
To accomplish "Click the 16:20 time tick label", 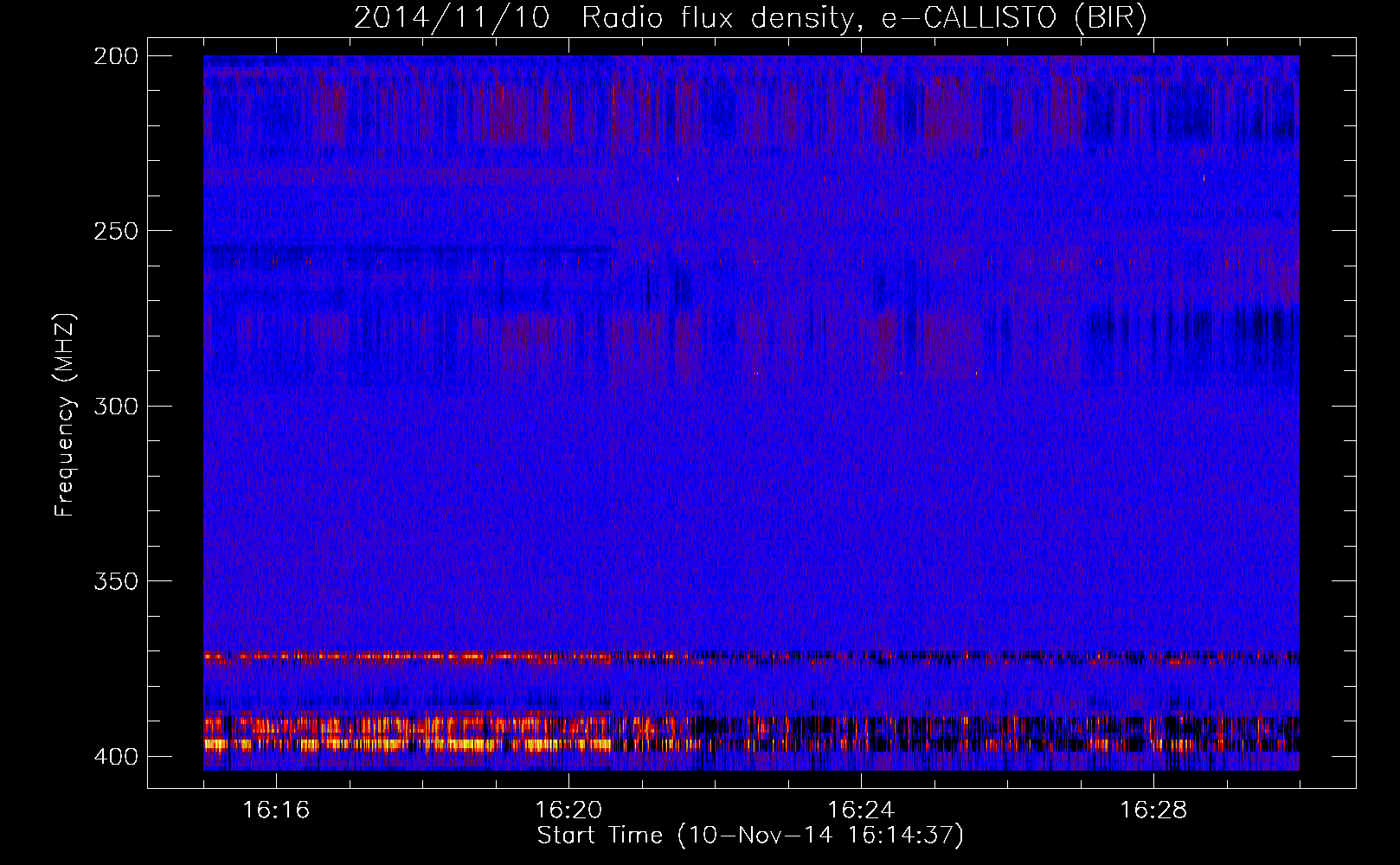I will pos(568,811).
